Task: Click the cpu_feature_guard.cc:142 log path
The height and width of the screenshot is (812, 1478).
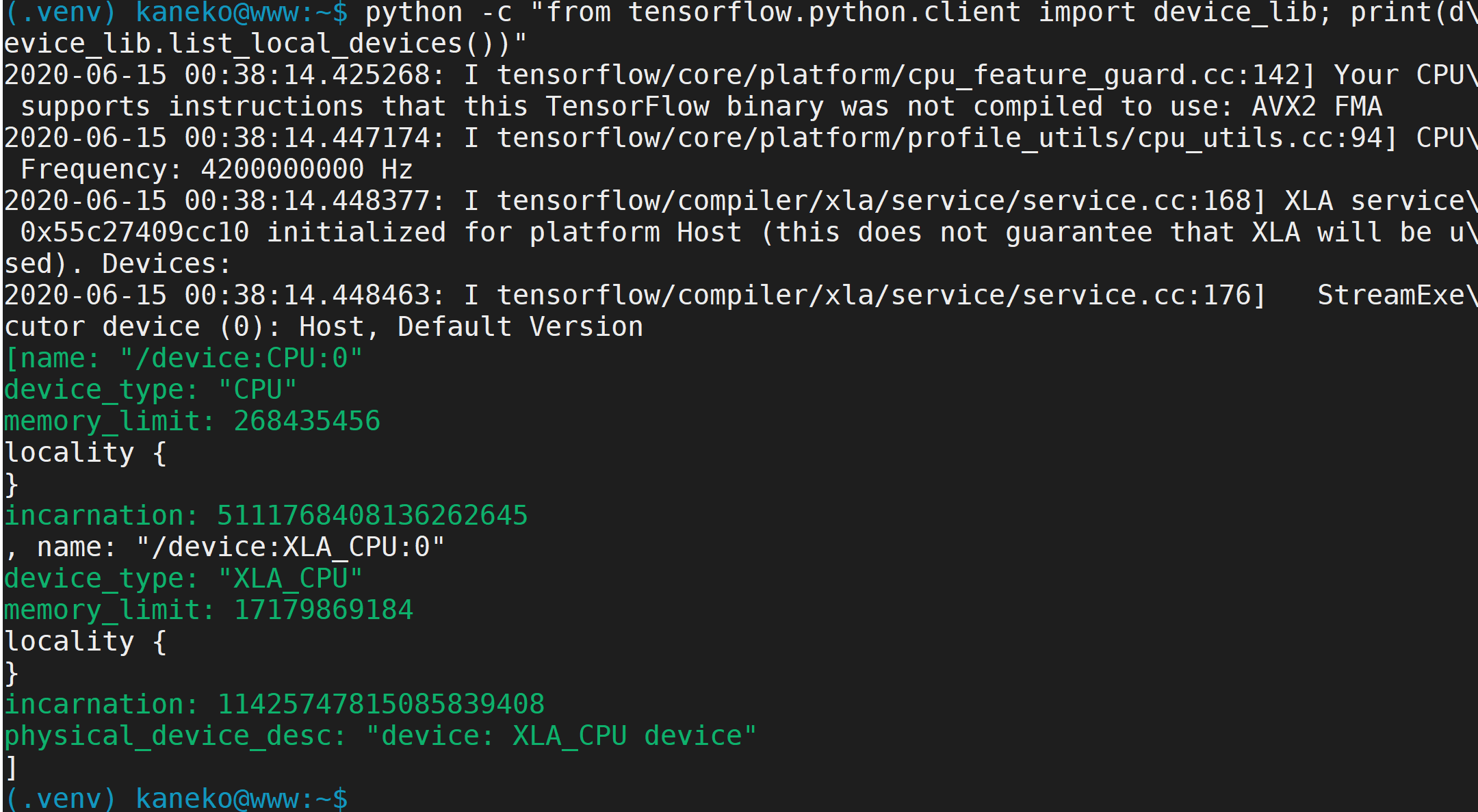Action: tap(906, 75)
